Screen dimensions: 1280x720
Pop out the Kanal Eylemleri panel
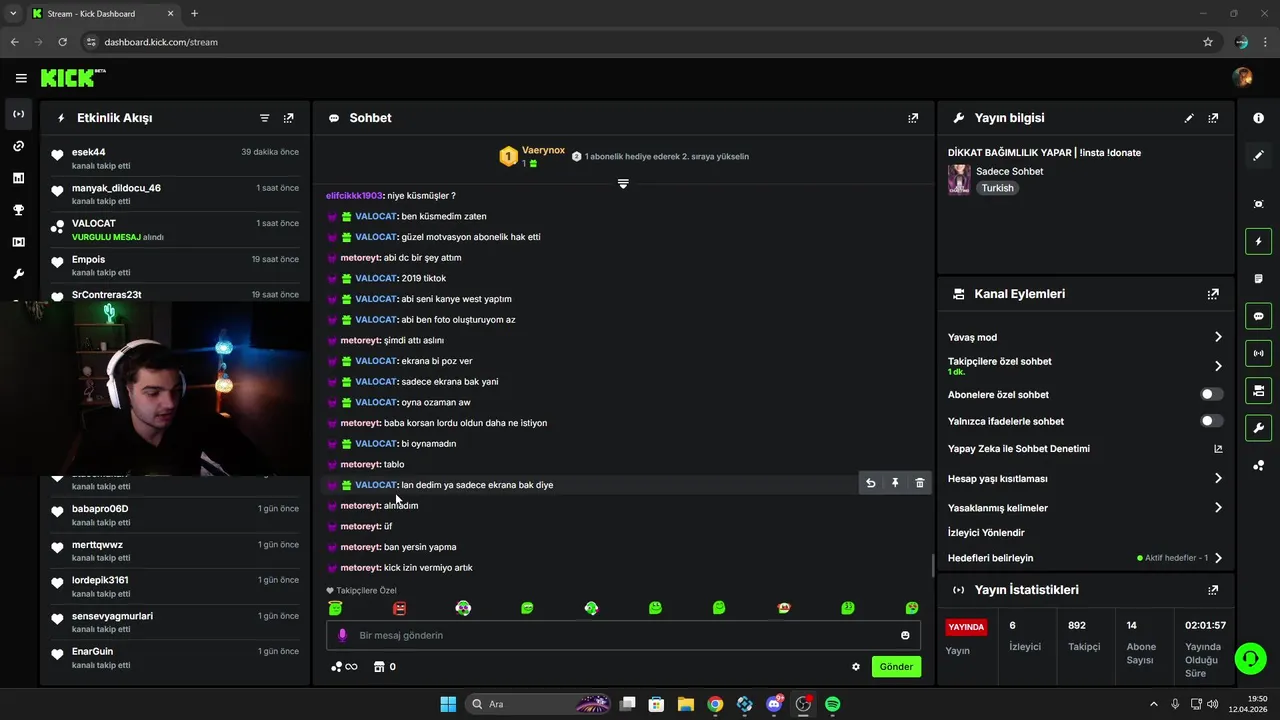(x=1213, y=294)
